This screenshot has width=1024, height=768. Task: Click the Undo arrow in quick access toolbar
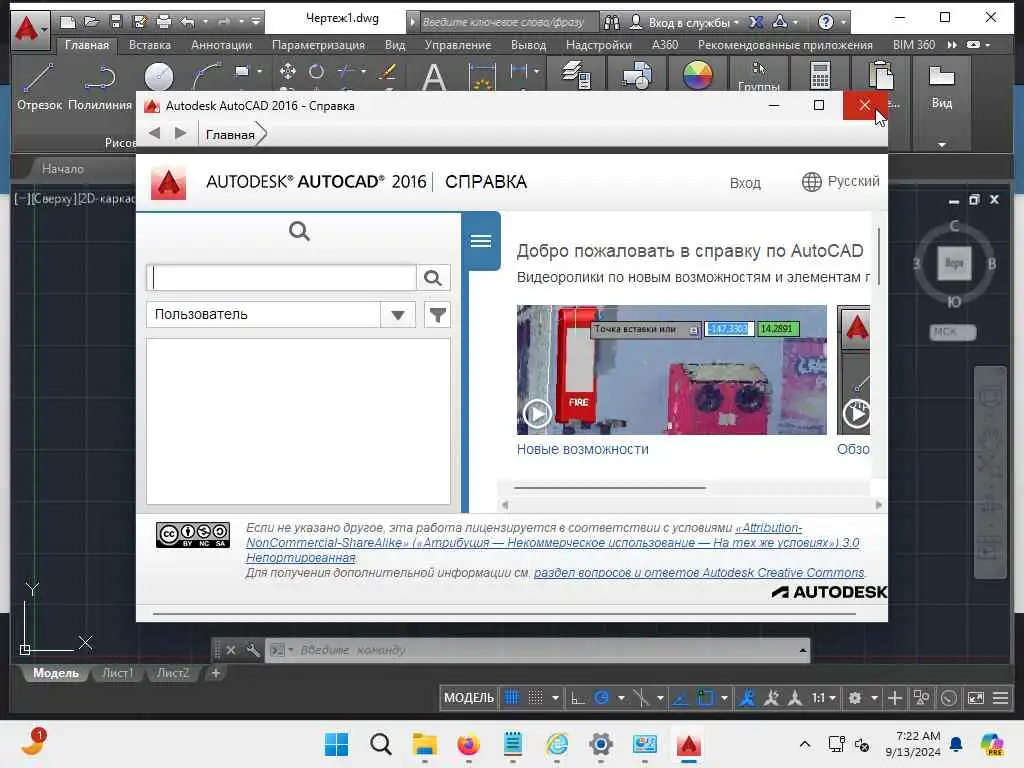tap(188, 22)
